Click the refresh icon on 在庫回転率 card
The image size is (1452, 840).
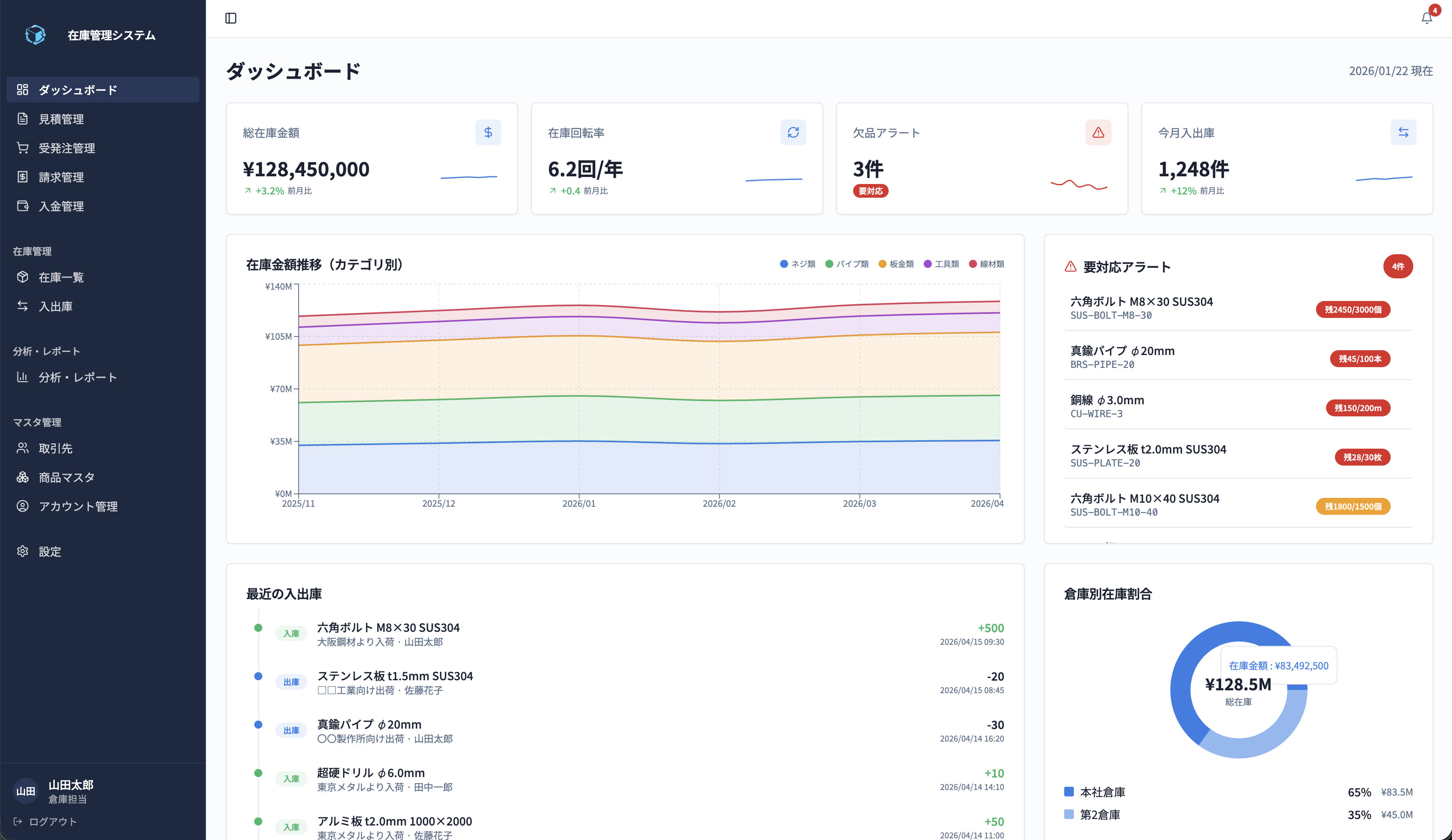(793, 132)
